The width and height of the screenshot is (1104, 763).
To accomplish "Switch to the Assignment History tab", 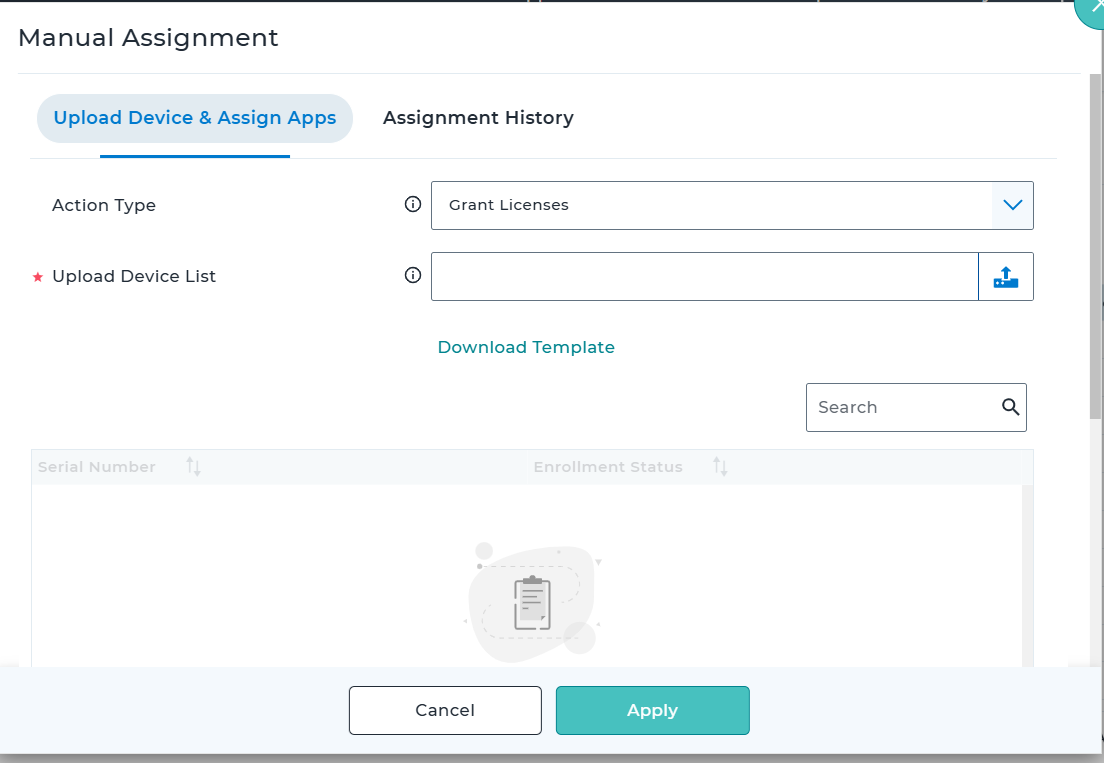I will point(478,118).
